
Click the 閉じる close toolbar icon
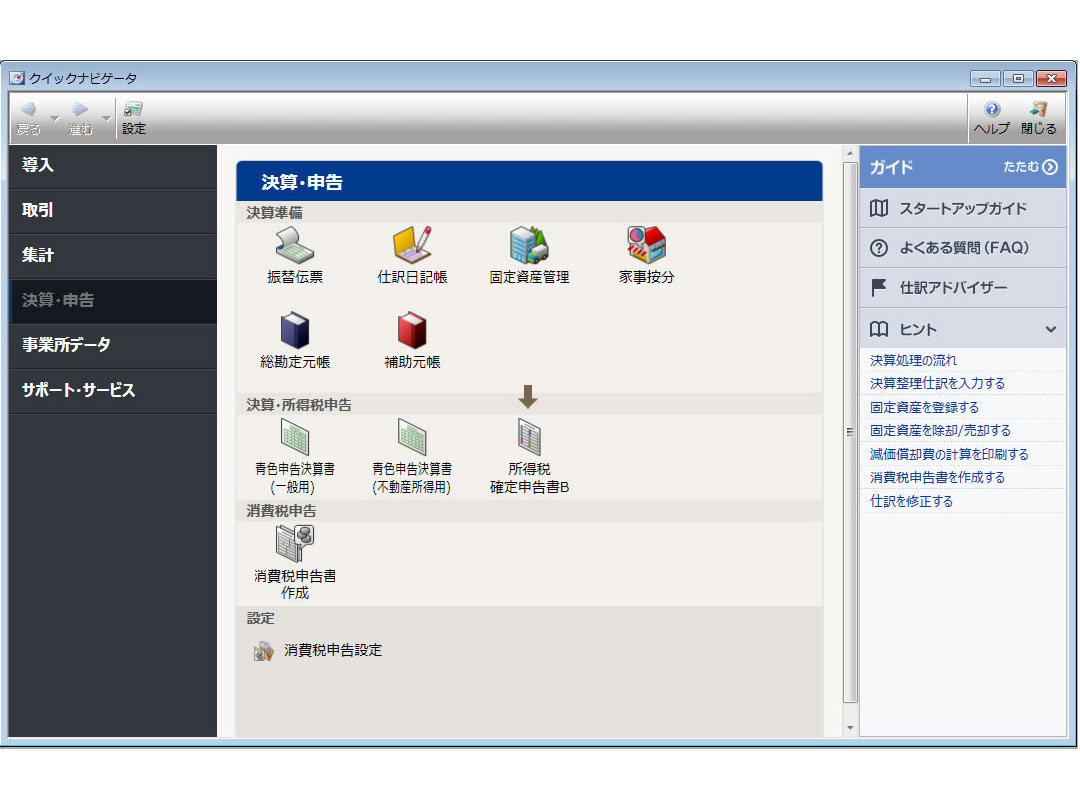[x=1039, y=118]
